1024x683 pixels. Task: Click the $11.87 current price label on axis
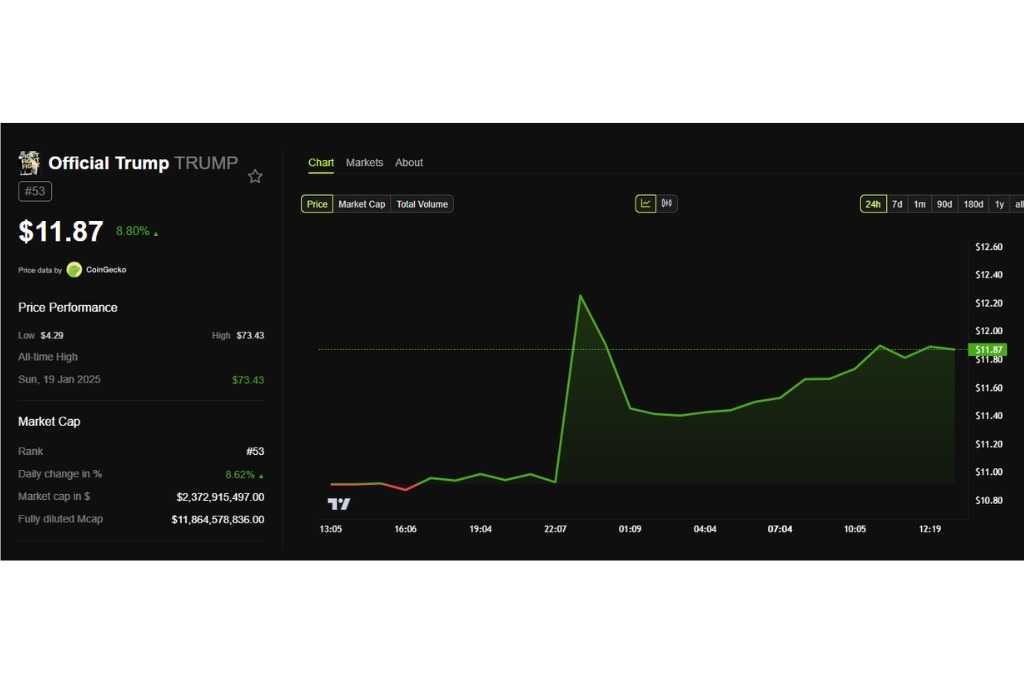pos(988,350)
